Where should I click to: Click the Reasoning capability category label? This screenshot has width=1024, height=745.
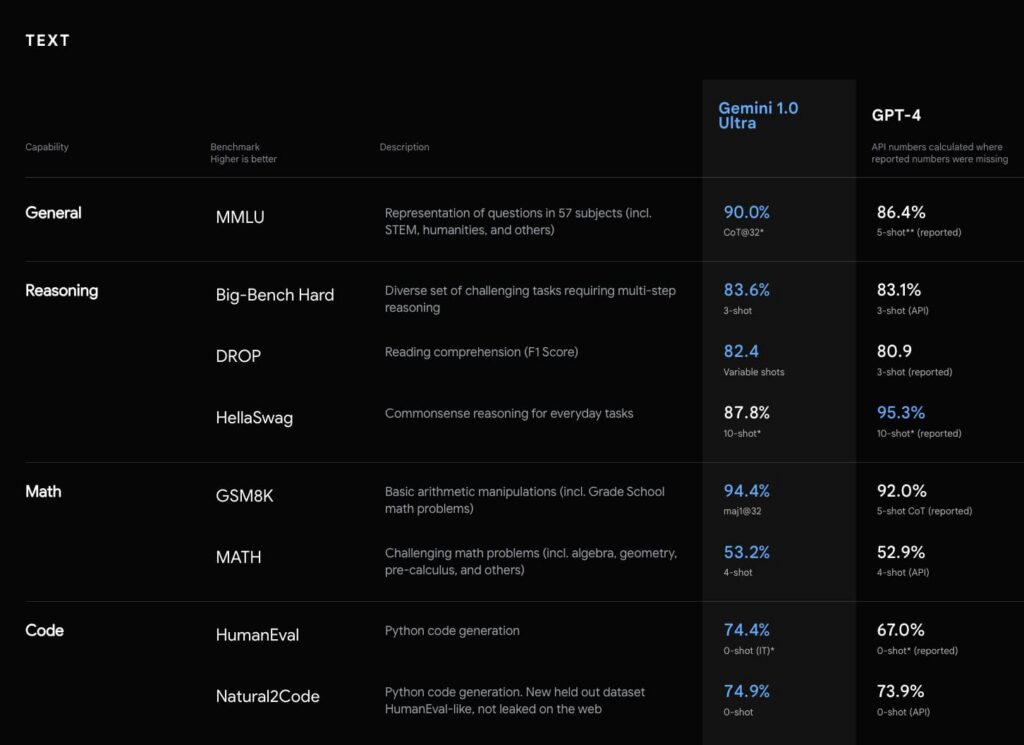(x=61, y=291)
